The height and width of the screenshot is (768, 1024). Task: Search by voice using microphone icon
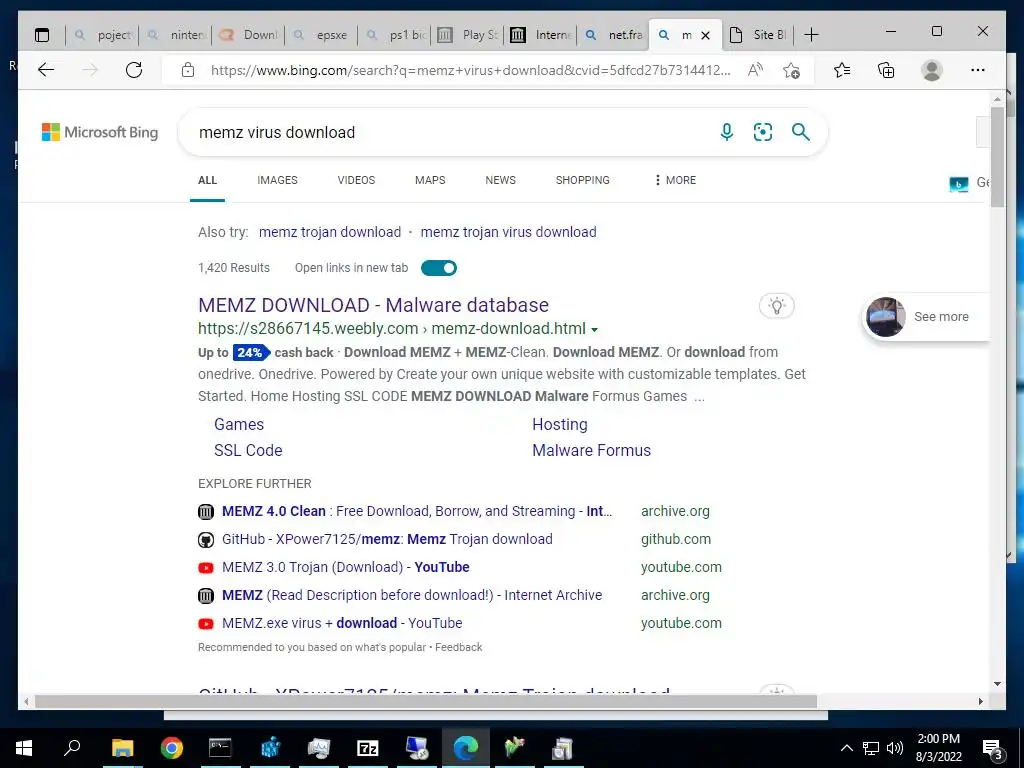click(x=727, y=132)
